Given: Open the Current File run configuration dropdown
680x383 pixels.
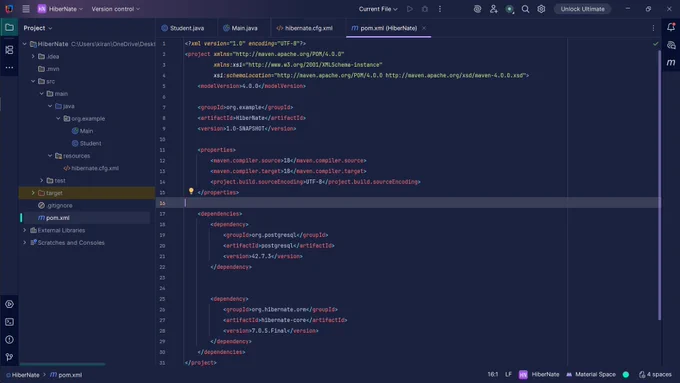Looking at the screenshot, I should pyautogui.click(x=378, y=9).
